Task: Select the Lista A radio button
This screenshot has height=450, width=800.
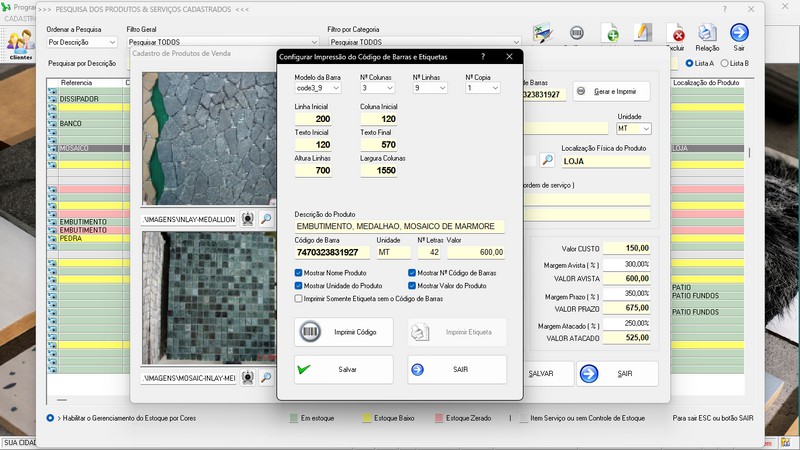Action: pyautogui.click(x=689, y=63)
